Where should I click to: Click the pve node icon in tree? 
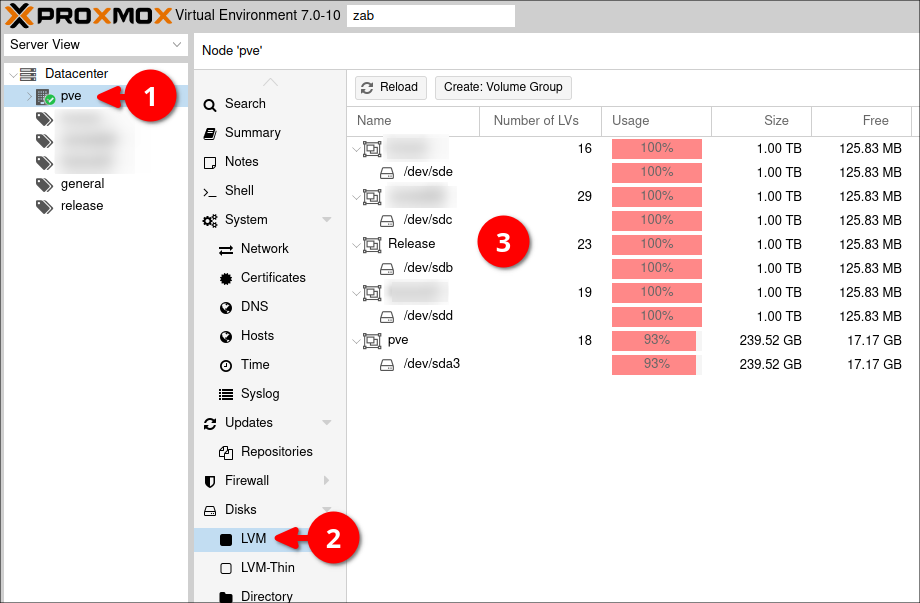pyautogui.click(x=45, y=97)
